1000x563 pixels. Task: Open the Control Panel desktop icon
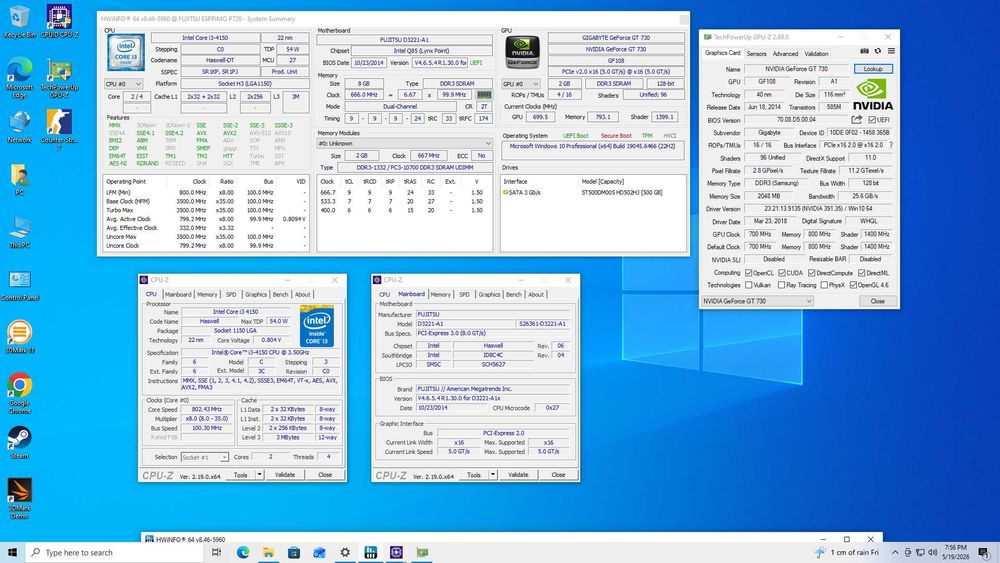[x=20, y=284]
